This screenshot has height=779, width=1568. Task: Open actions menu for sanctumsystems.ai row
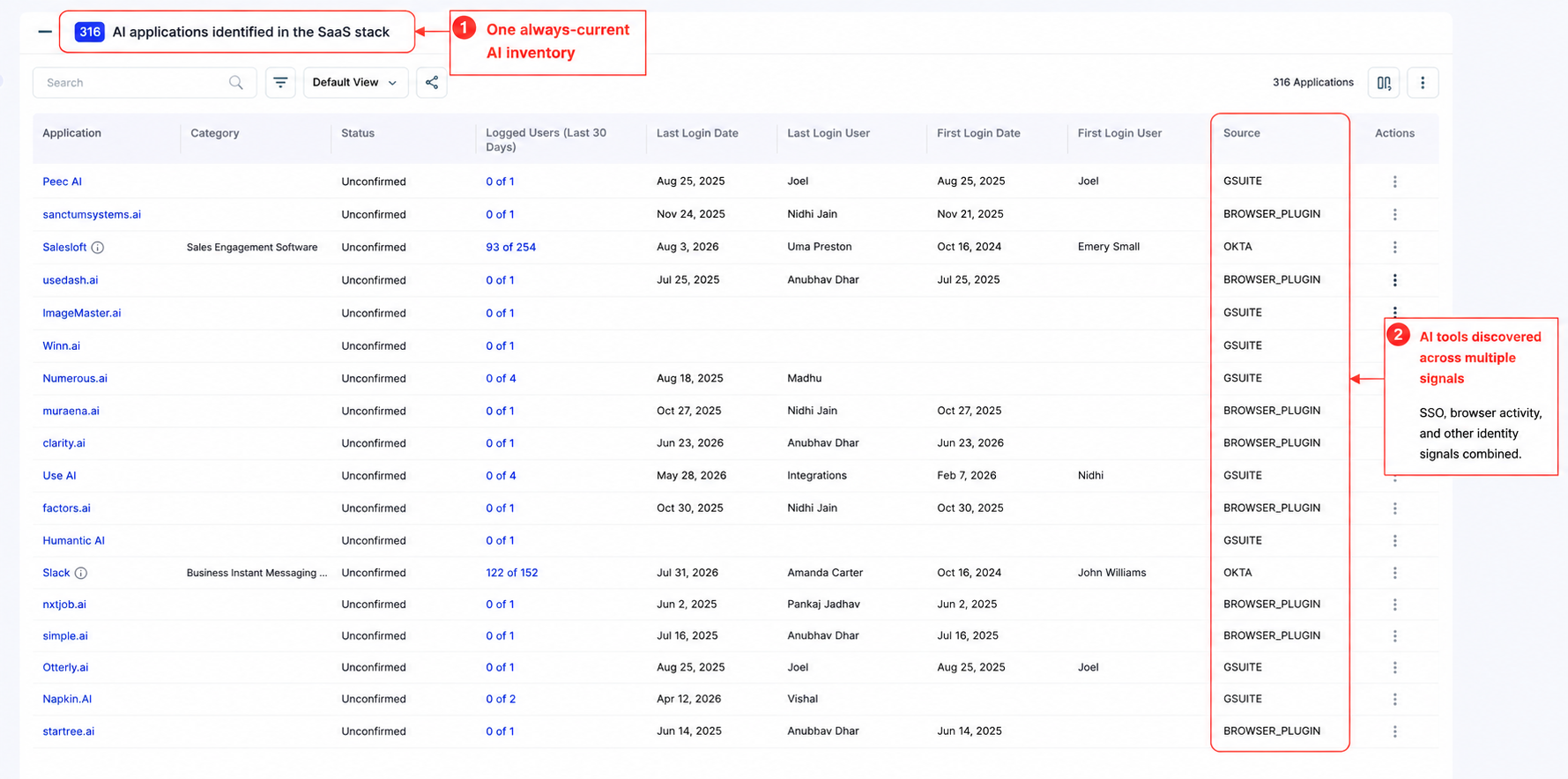pos(1394,214)
